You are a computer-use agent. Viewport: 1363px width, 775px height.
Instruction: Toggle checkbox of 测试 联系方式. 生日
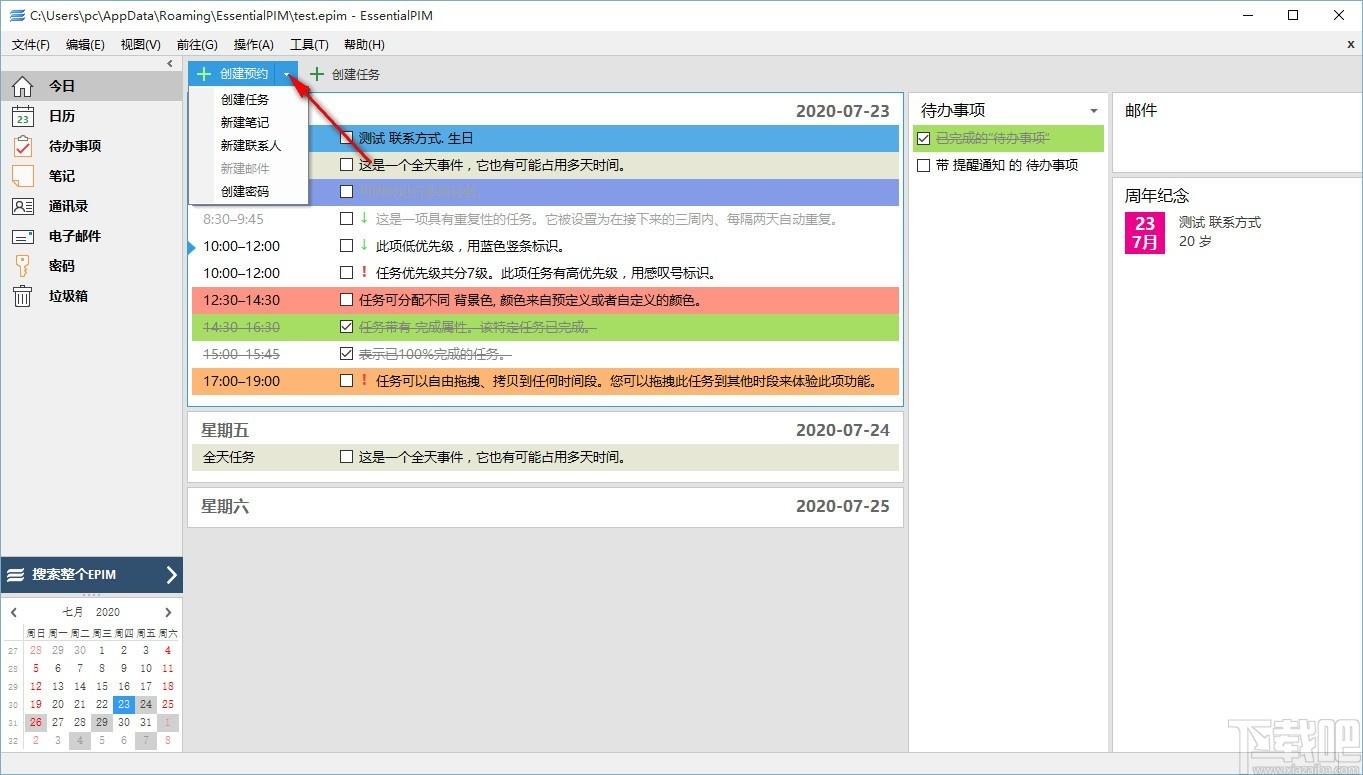(346, 138)
